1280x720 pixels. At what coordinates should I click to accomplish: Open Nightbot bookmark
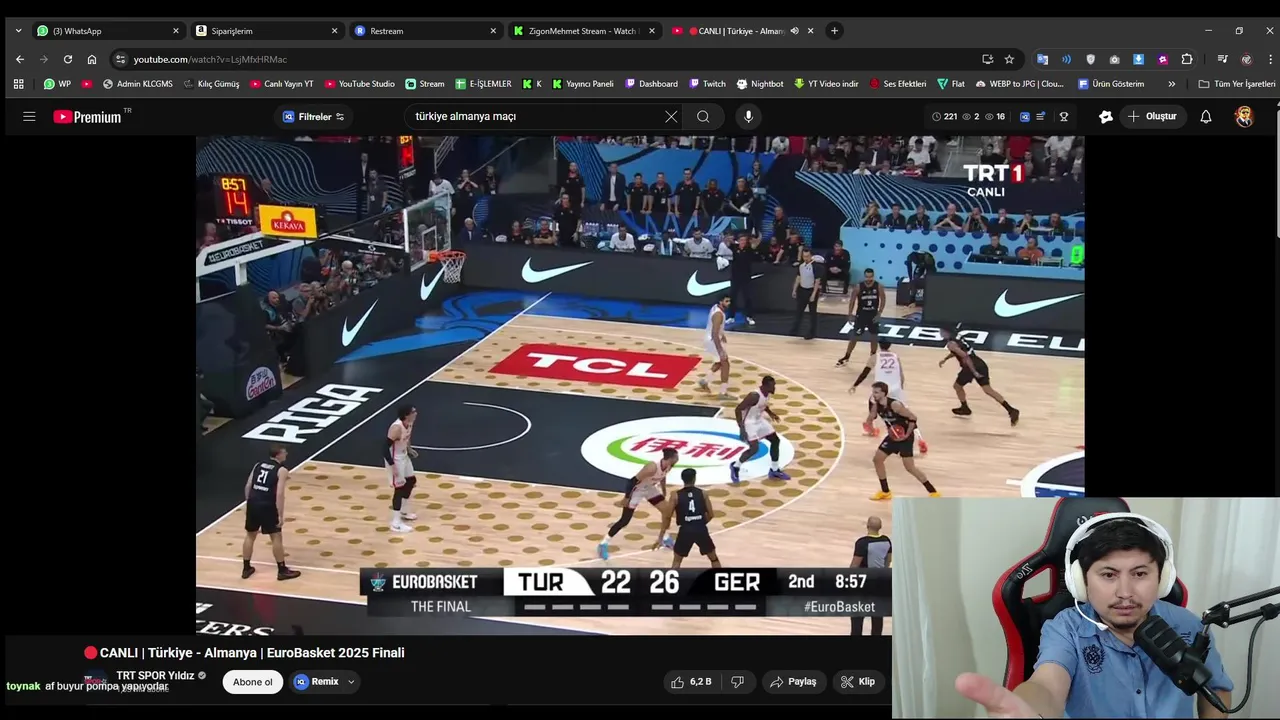coord(760,84)
